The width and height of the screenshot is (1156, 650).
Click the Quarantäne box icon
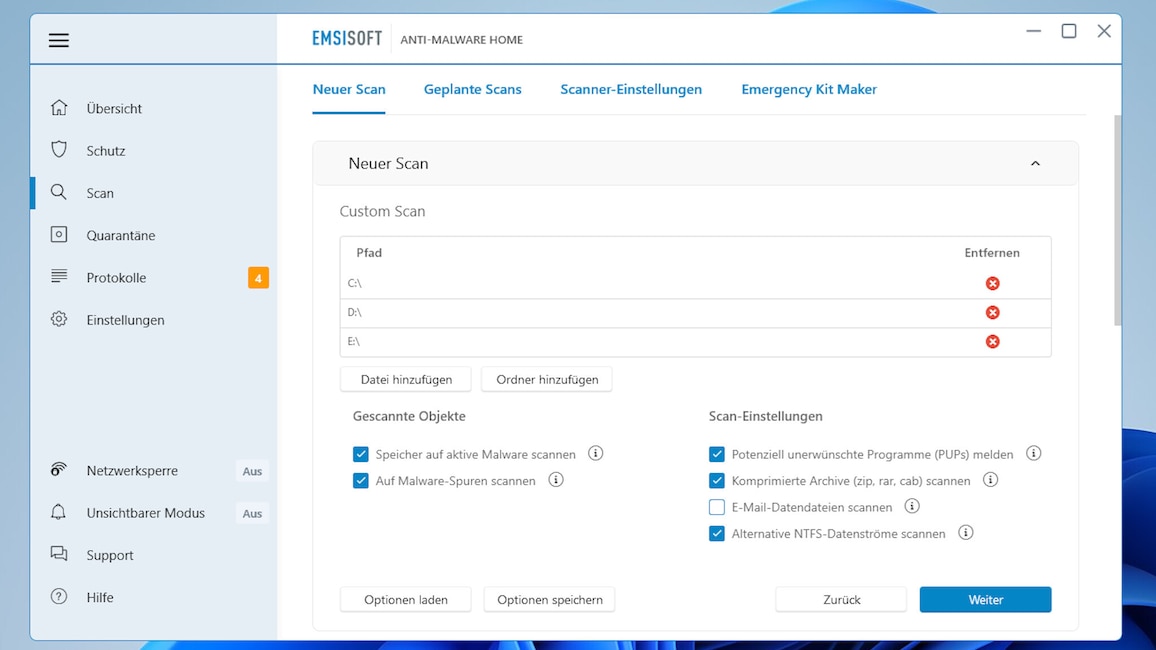[x=59, y=234]
